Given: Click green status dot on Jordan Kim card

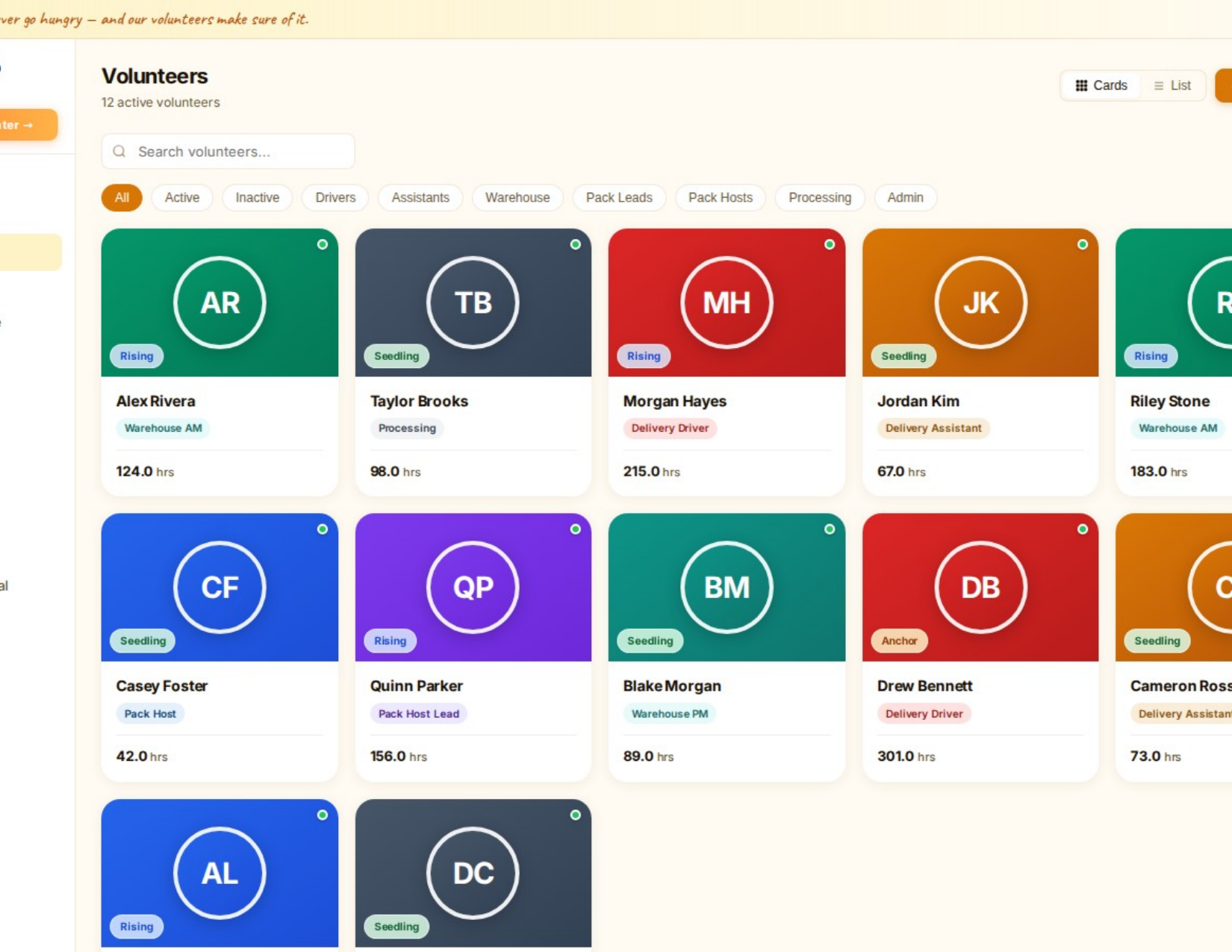Looking at the screenshot, I should click(x=1083, y=244).
